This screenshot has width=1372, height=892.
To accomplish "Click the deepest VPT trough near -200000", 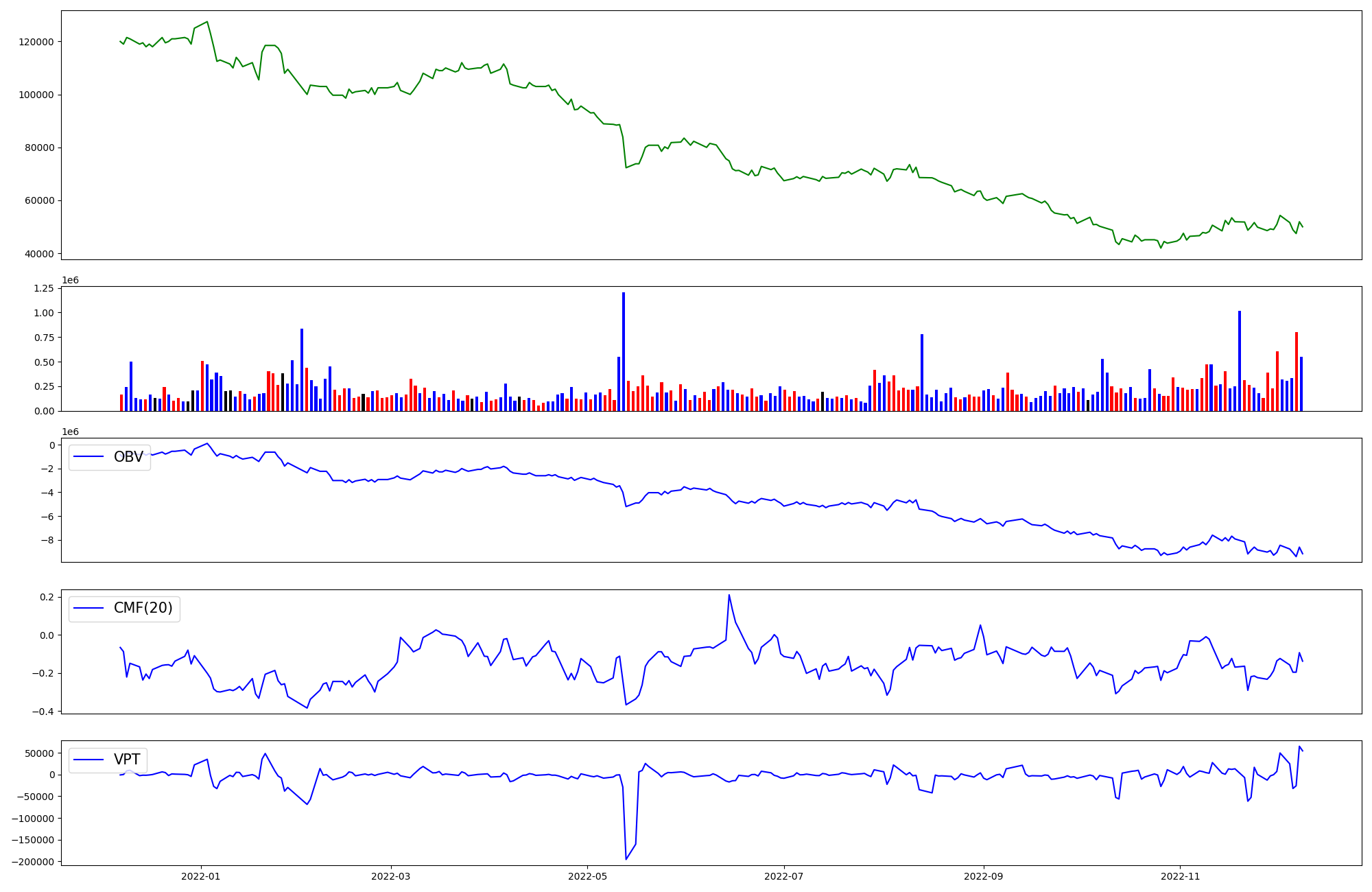I will pos(626,858).
